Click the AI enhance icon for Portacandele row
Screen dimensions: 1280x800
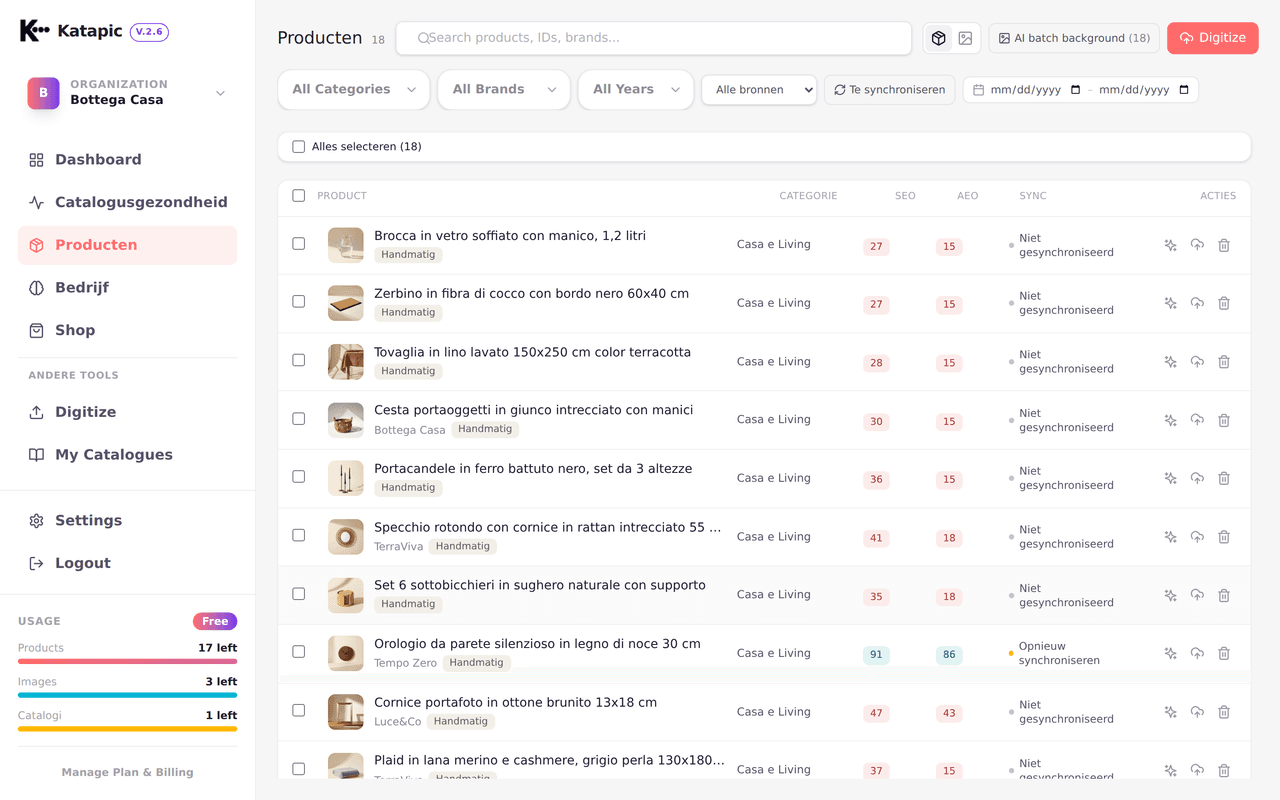click(x=1170, y=478)
